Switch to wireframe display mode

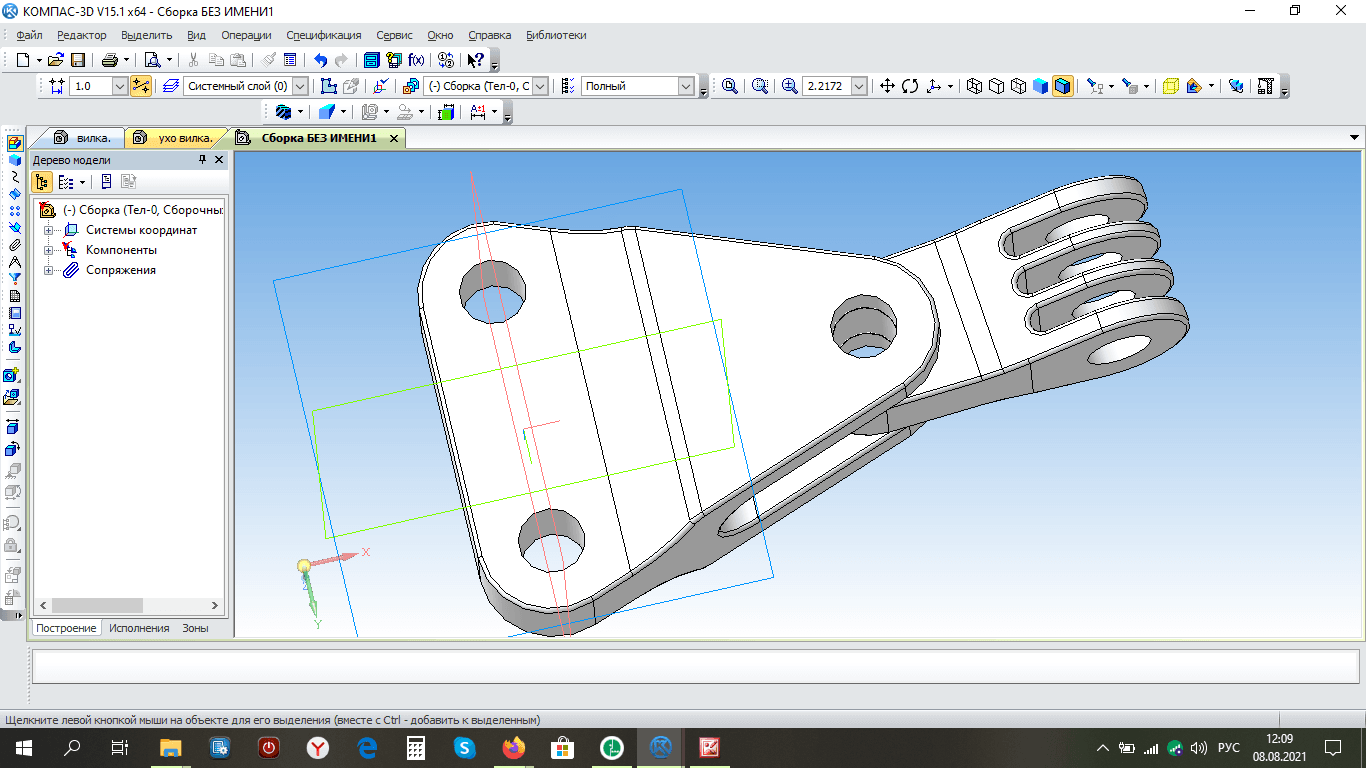point(975,86)
